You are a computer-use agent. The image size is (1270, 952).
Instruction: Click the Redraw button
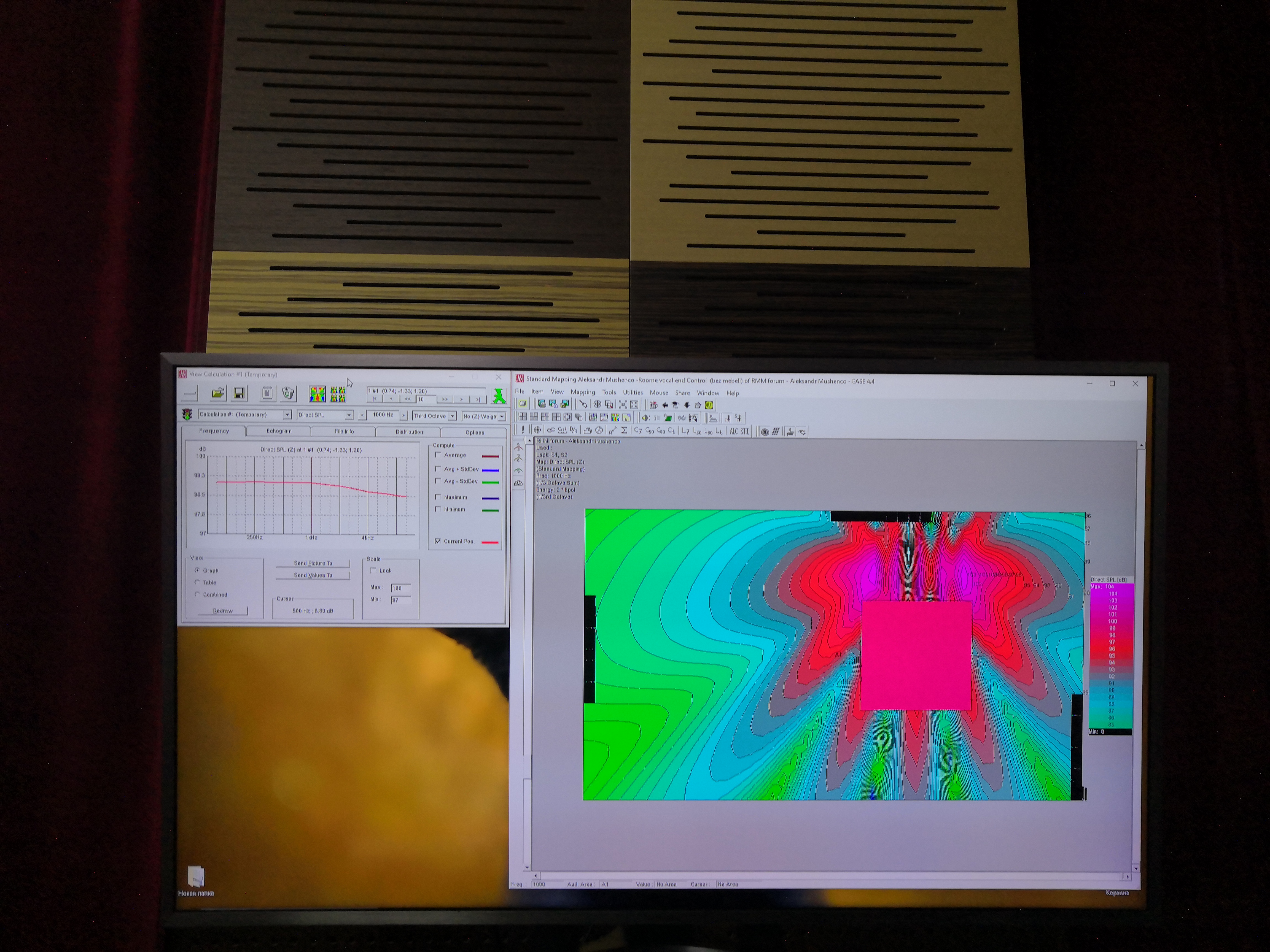point(223,611)
